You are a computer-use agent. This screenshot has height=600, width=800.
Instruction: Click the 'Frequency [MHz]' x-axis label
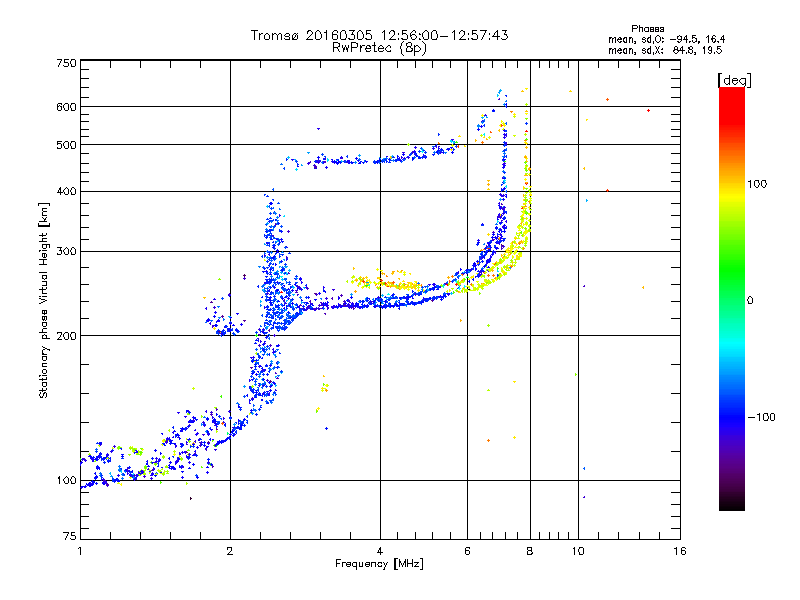tap(379, 563)
